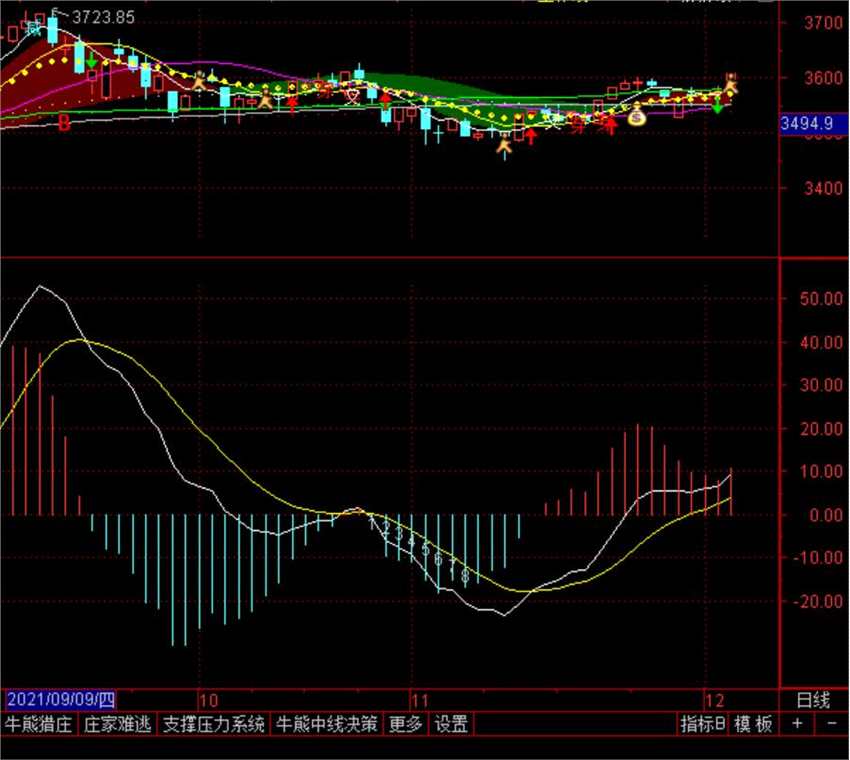Image resolution: width=850 pixels, height=760 pixels.
Task: Click the green down arrow near September candles
Action: coord(92,61)
